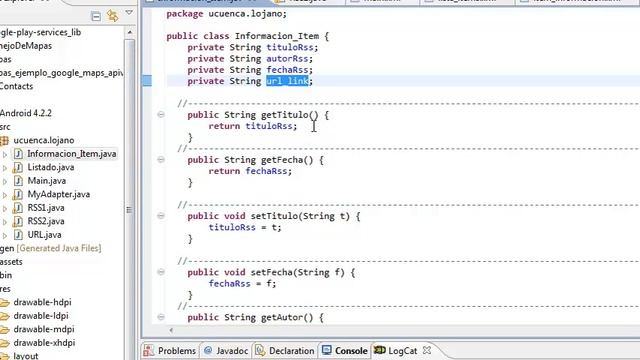Click the Java file icon beside RSS1.java

(18, 208)
